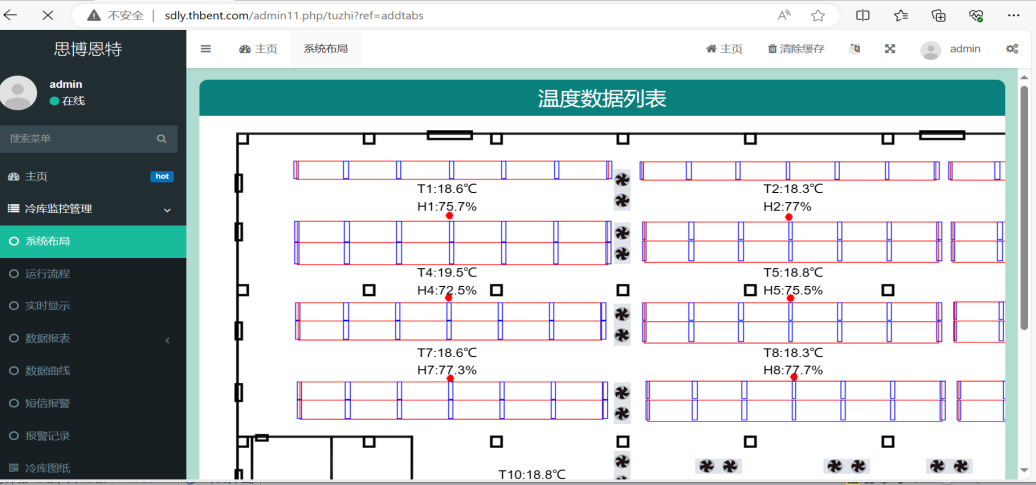
Task: Switch to the 主页 tab
Action: (x=258, y=49)
